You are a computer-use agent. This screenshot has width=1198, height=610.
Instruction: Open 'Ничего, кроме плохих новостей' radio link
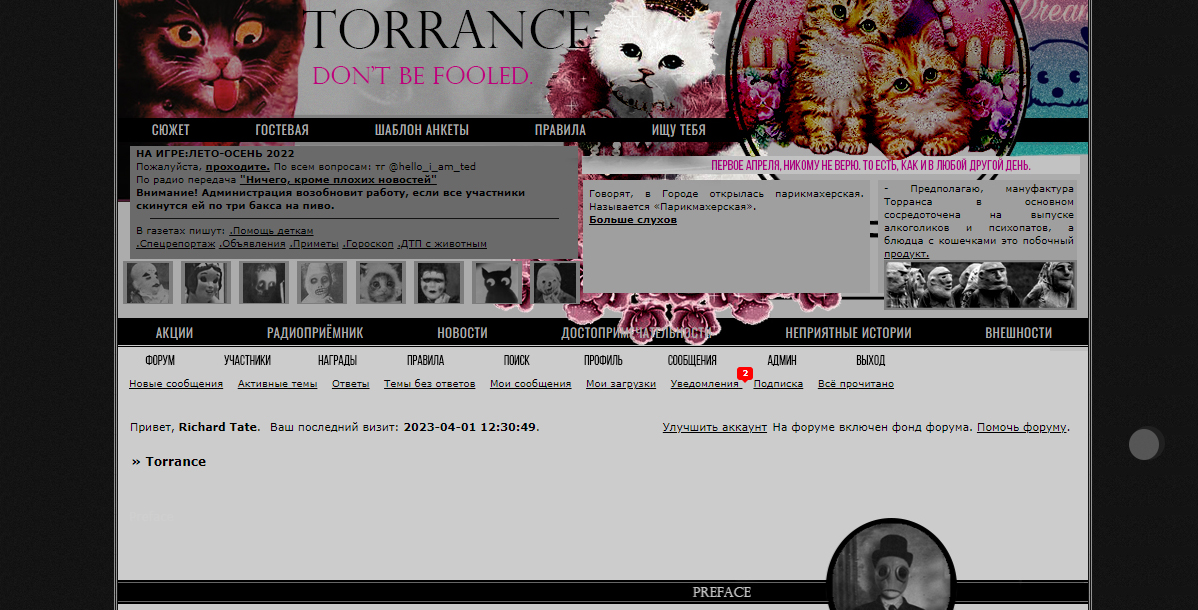(x=338, y=180)
